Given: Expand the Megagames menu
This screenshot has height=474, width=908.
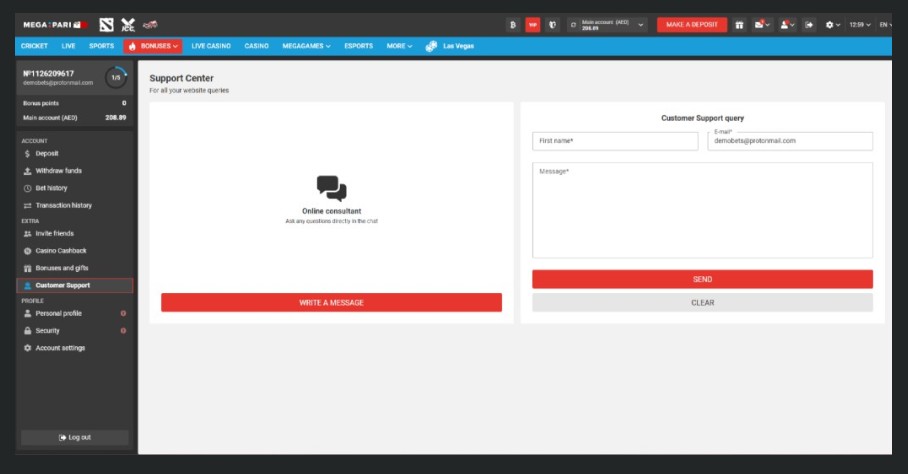Looking at the screenshot, I should coord(308,46).
